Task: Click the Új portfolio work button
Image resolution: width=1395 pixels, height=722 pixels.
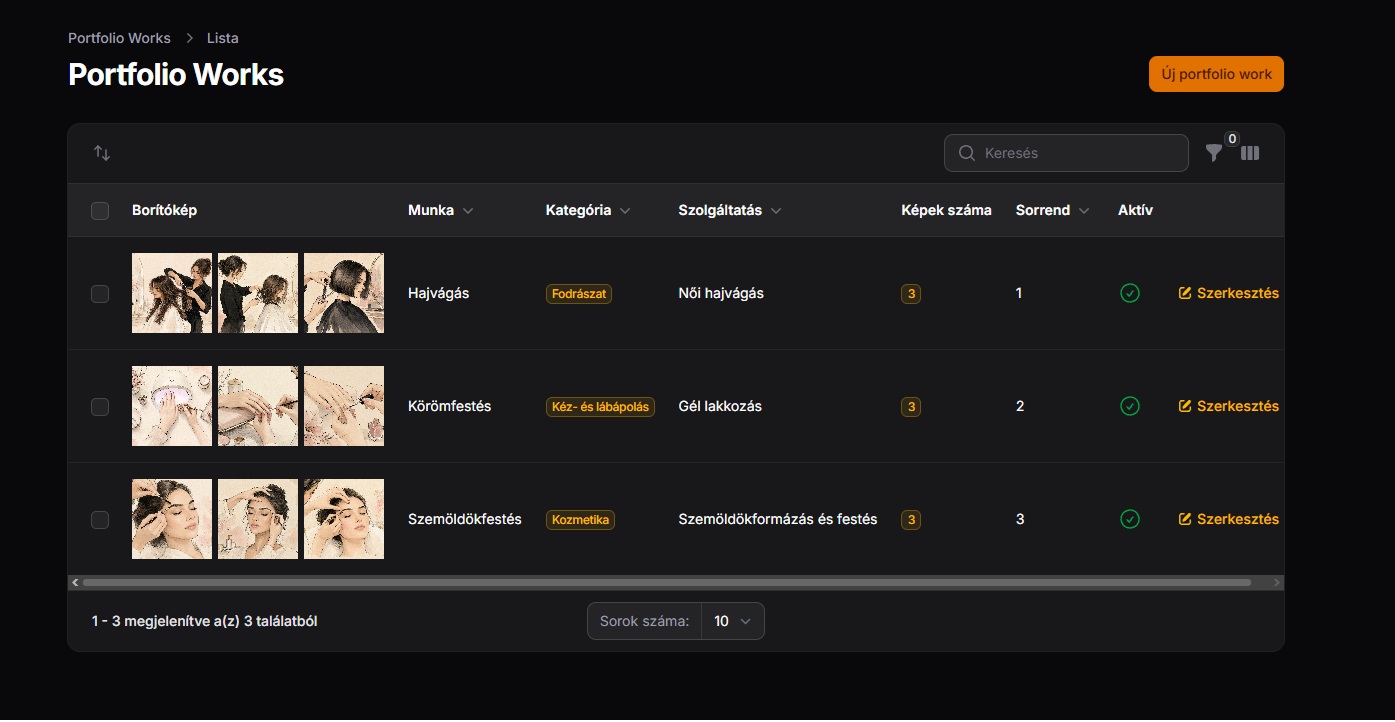Action: tap(1216, 74)
